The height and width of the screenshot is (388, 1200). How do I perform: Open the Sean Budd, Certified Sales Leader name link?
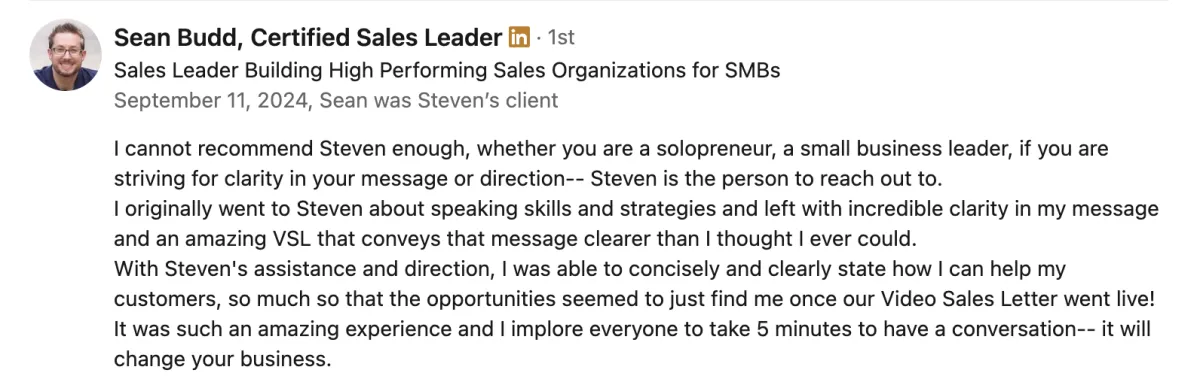pos(308,38)
